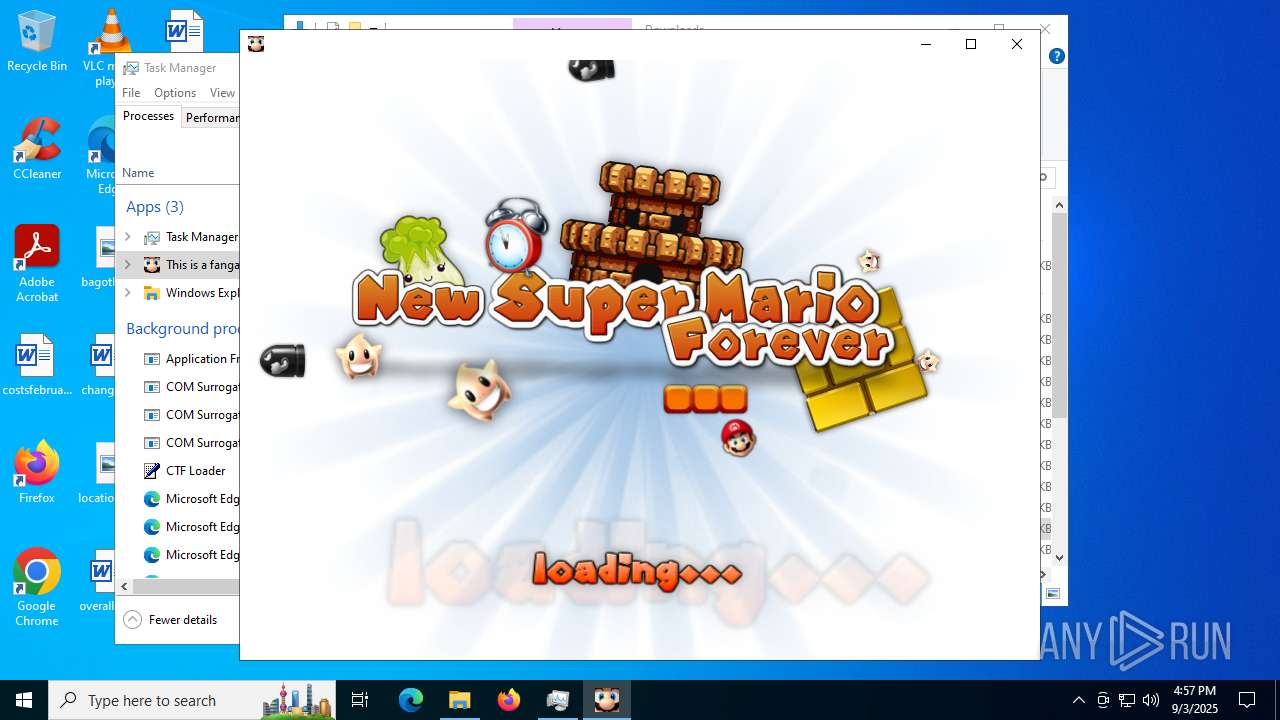Open the Recycle Bin desktop icon
The height and width of the screenshot is (720, 1280).
pyautogui.click(x=36, y=42)
